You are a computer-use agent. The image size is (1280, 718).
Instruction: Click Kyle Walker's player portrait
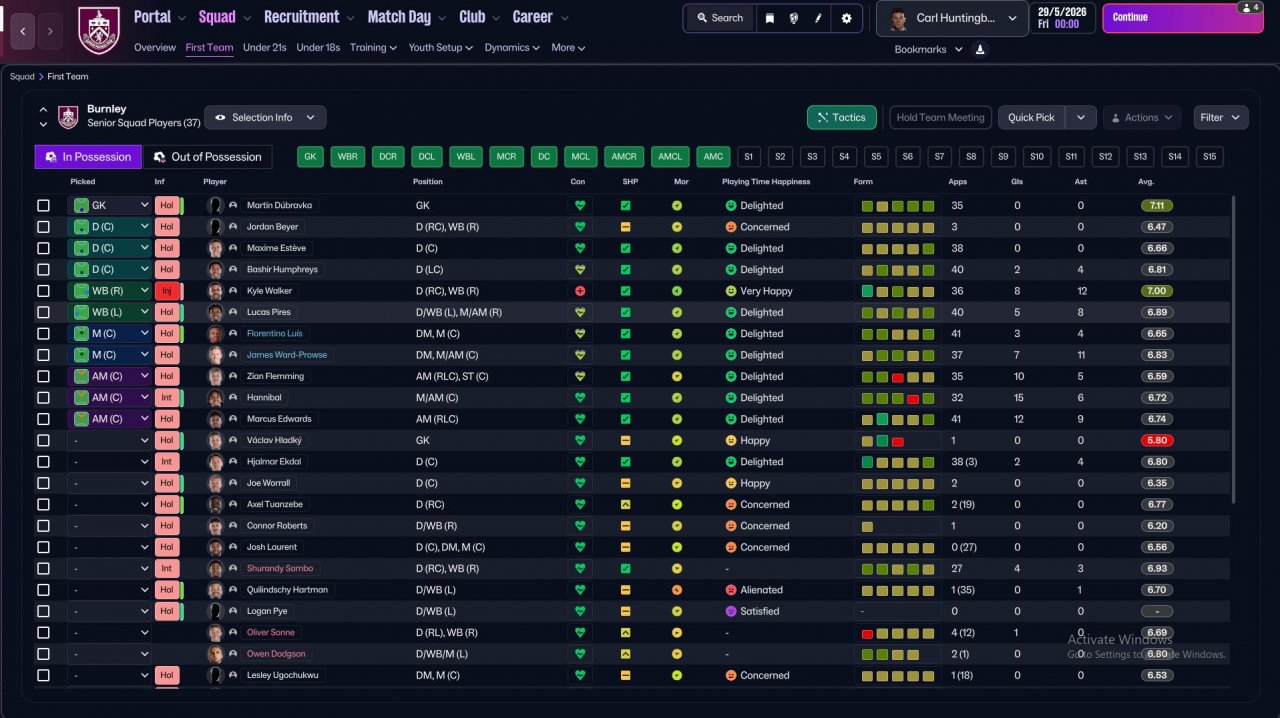pos(214,291)
